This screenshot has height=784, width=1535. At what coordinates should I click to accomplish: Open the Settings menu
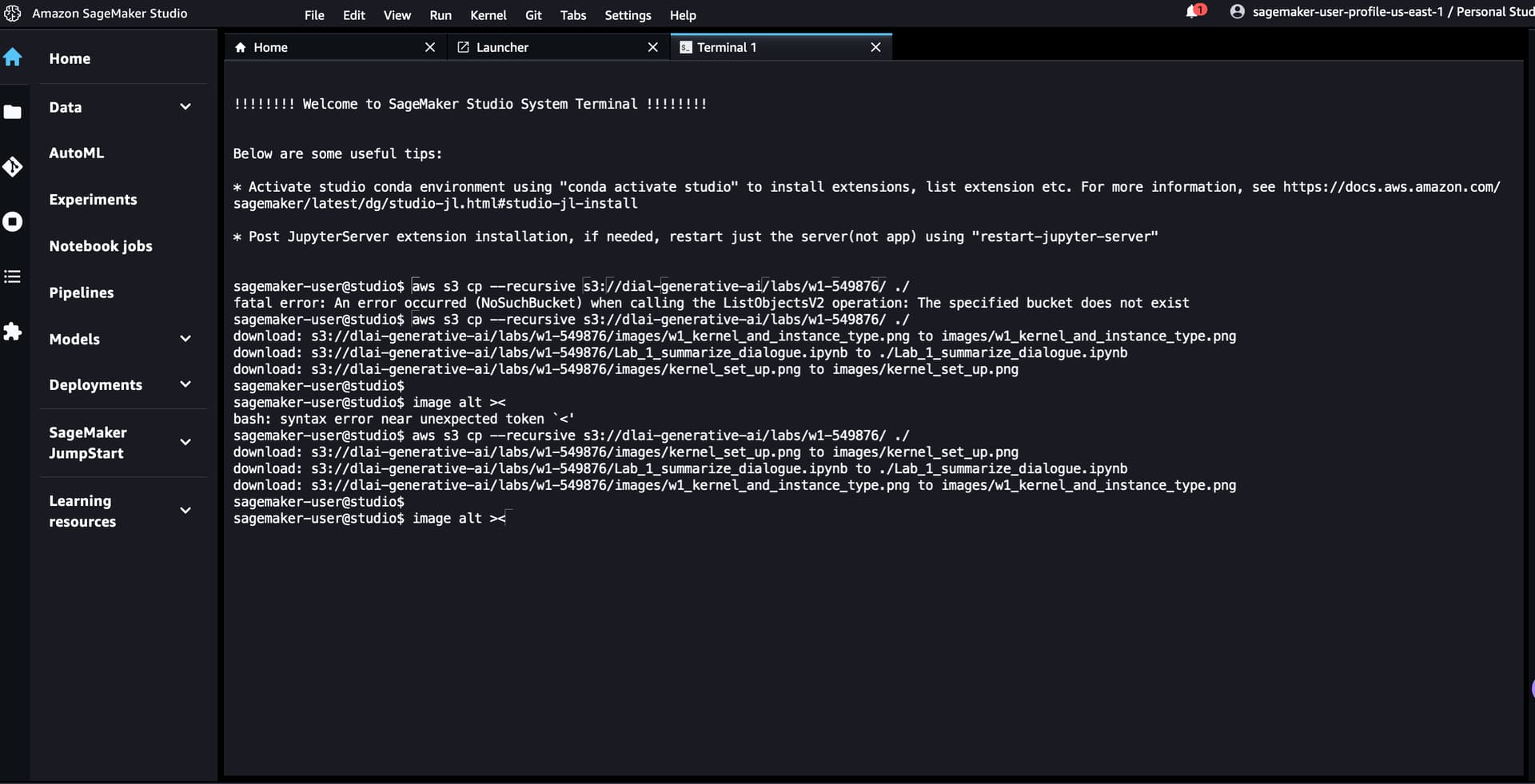628,15
